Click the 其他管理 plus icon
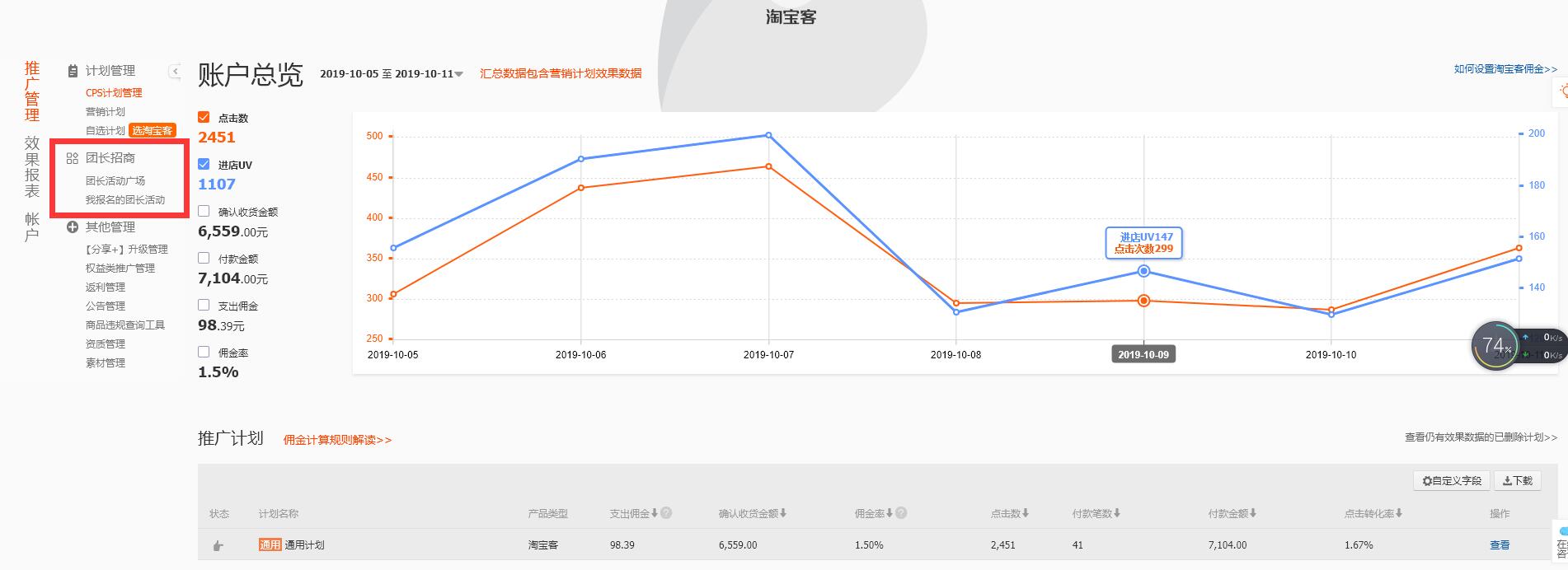This screenshot has height=570, width=1568. (73, 227)
